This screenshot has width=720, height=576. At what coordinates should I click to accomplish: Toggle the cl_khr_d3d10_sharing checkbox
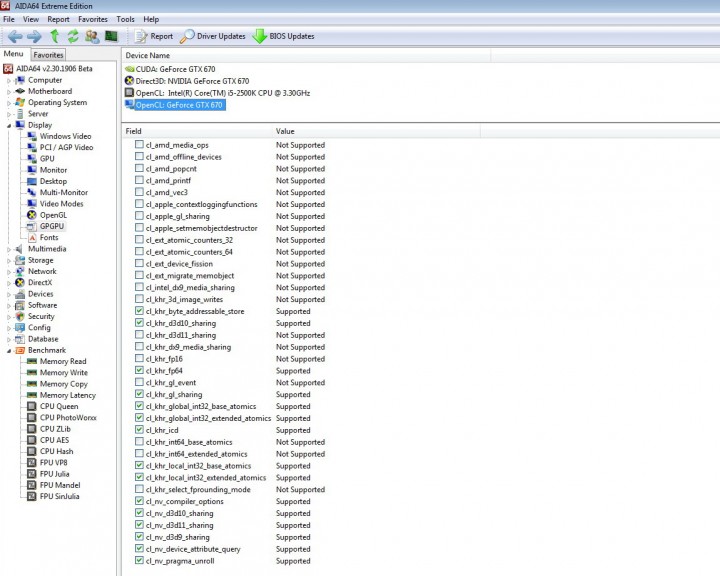139,322
